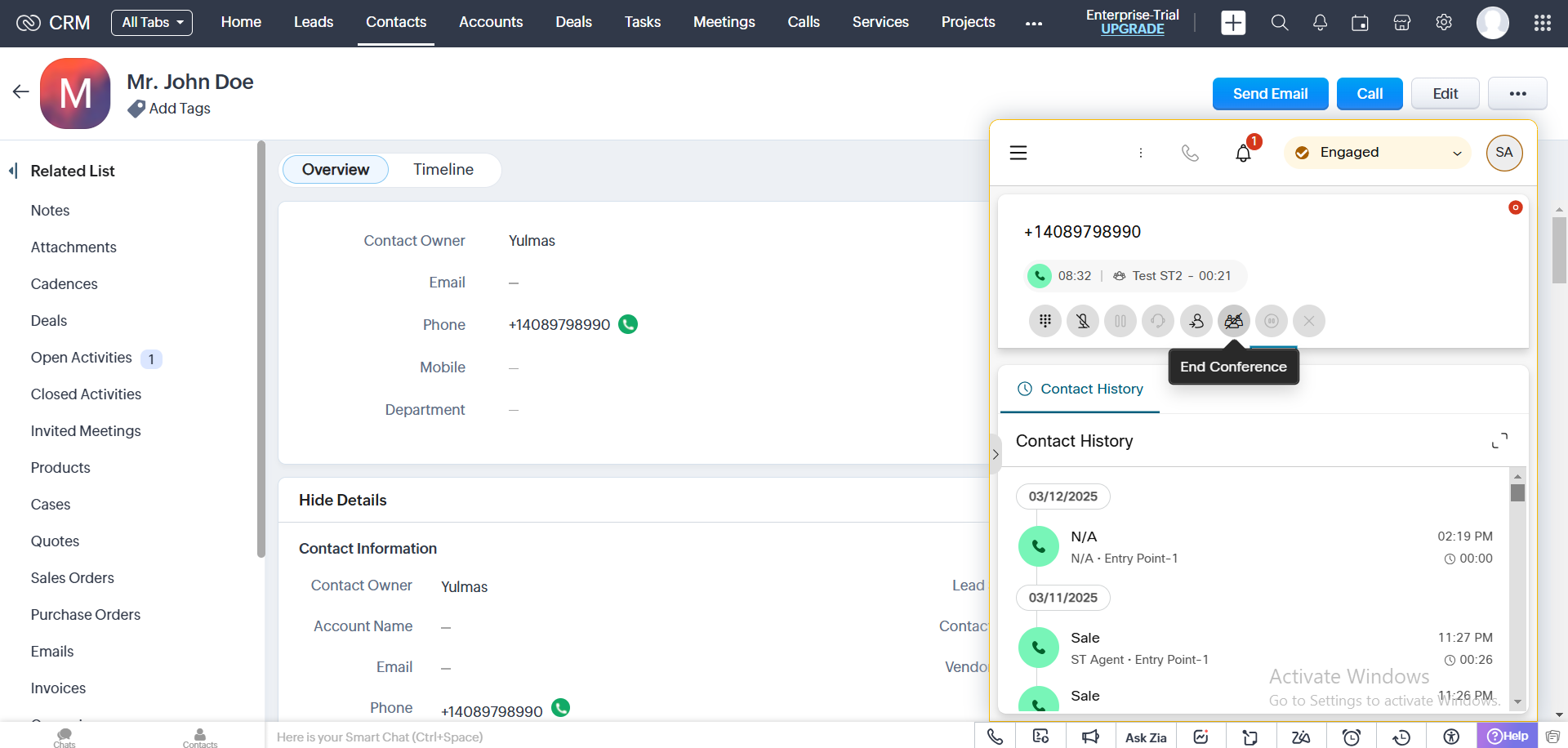The image size is (1568, 748).
Task: Click the UPGRADE link
Action: [x=1132, y=29]
